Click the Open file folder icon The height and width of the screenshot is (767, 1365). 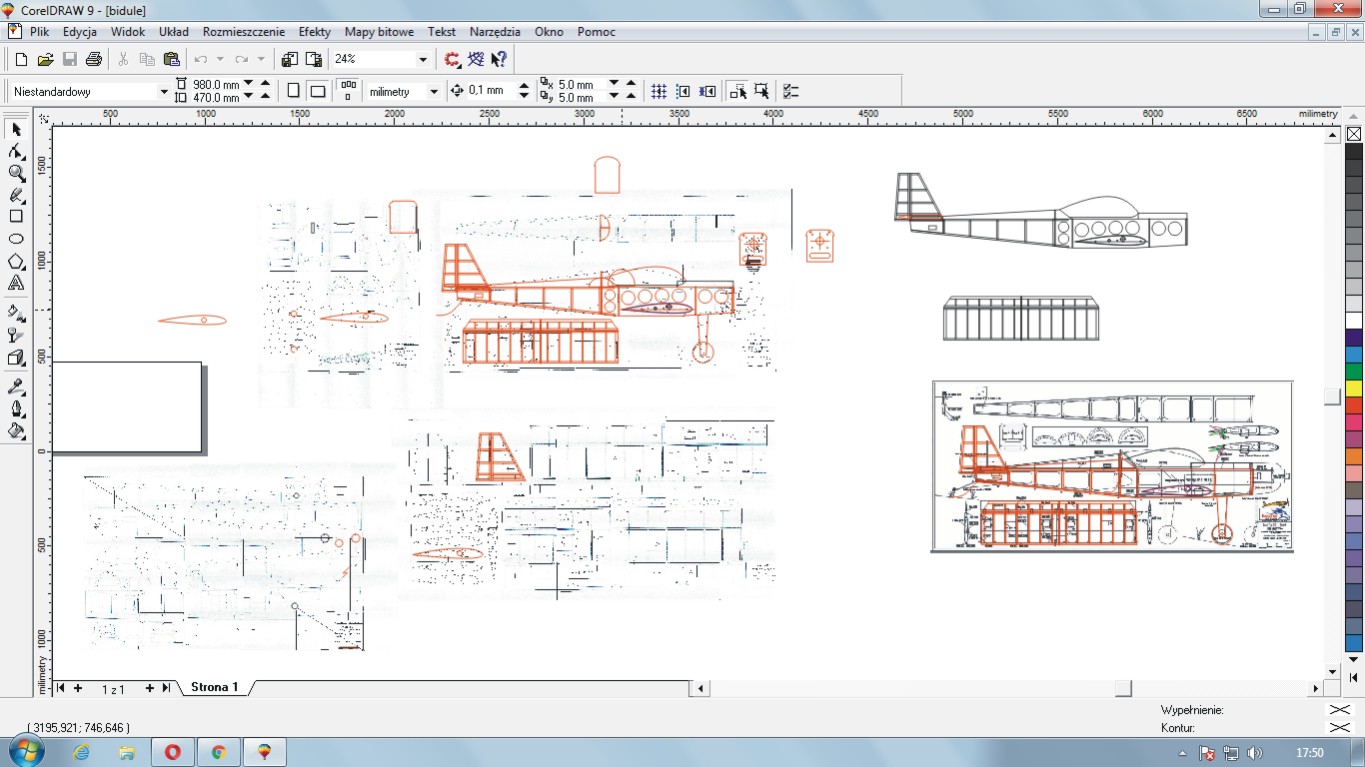45,59
